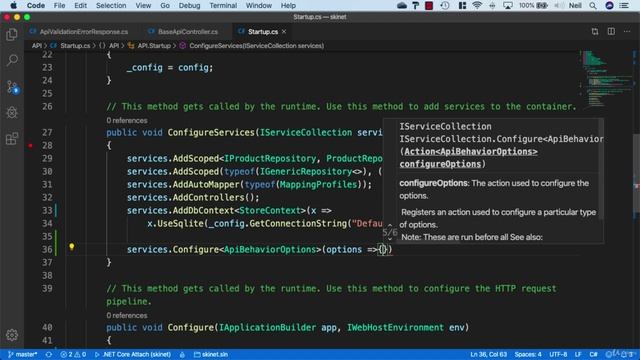
Task: Open the Manage gear menu
Action: click(12, 335)
